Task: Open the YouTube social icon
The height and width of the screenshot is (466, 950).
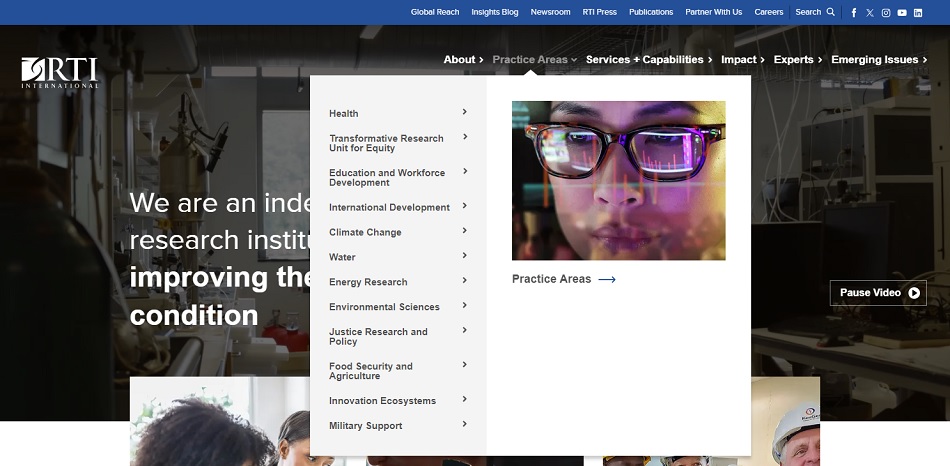Action: (902, 13)
